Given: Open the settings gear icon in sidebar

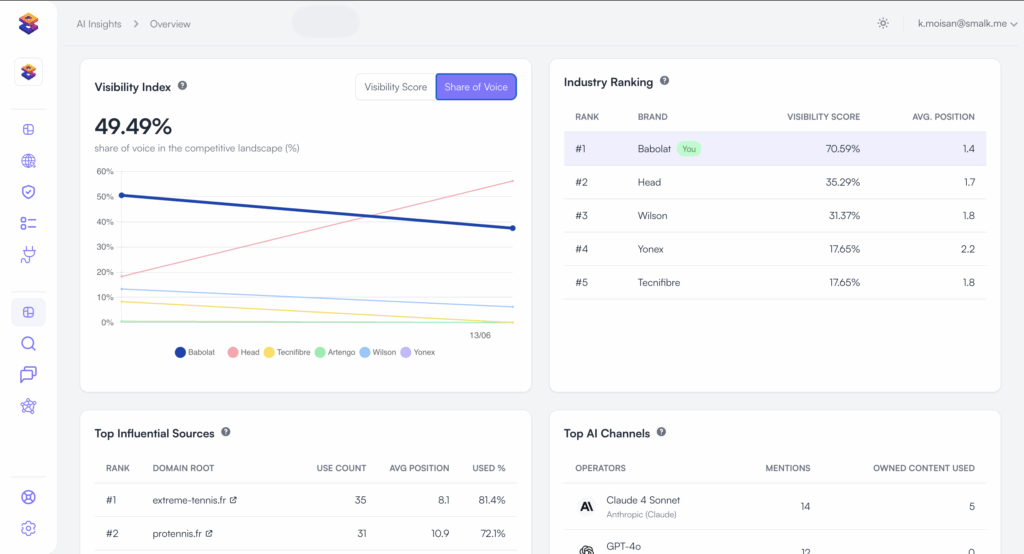Looking at the screenshot, I should tap(28, 529).
